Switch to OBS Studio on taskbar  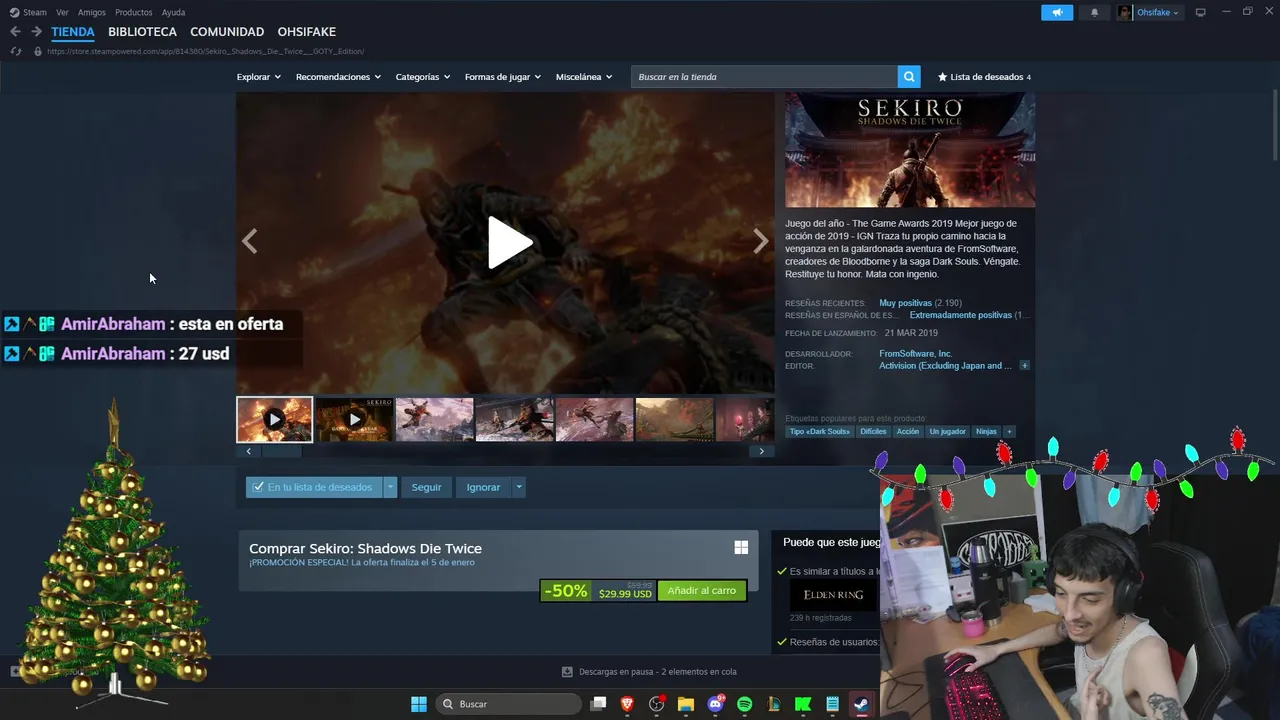point(657,704)
